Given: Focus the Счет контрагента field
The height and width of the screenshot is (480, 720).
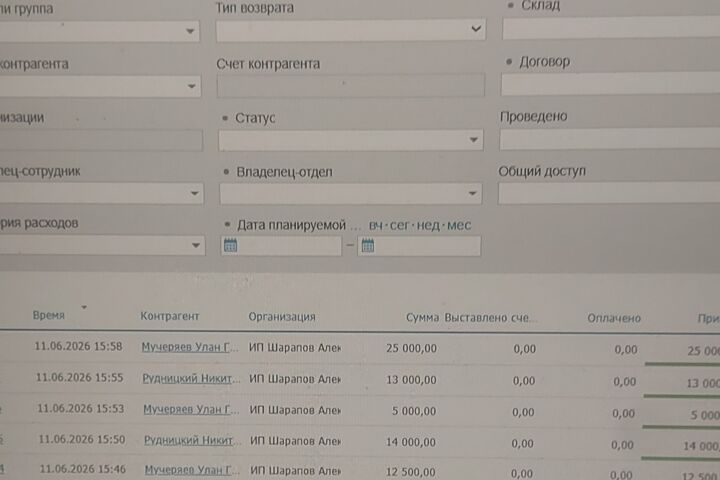Looking at the screenshot, I should [x=350, y=85].
